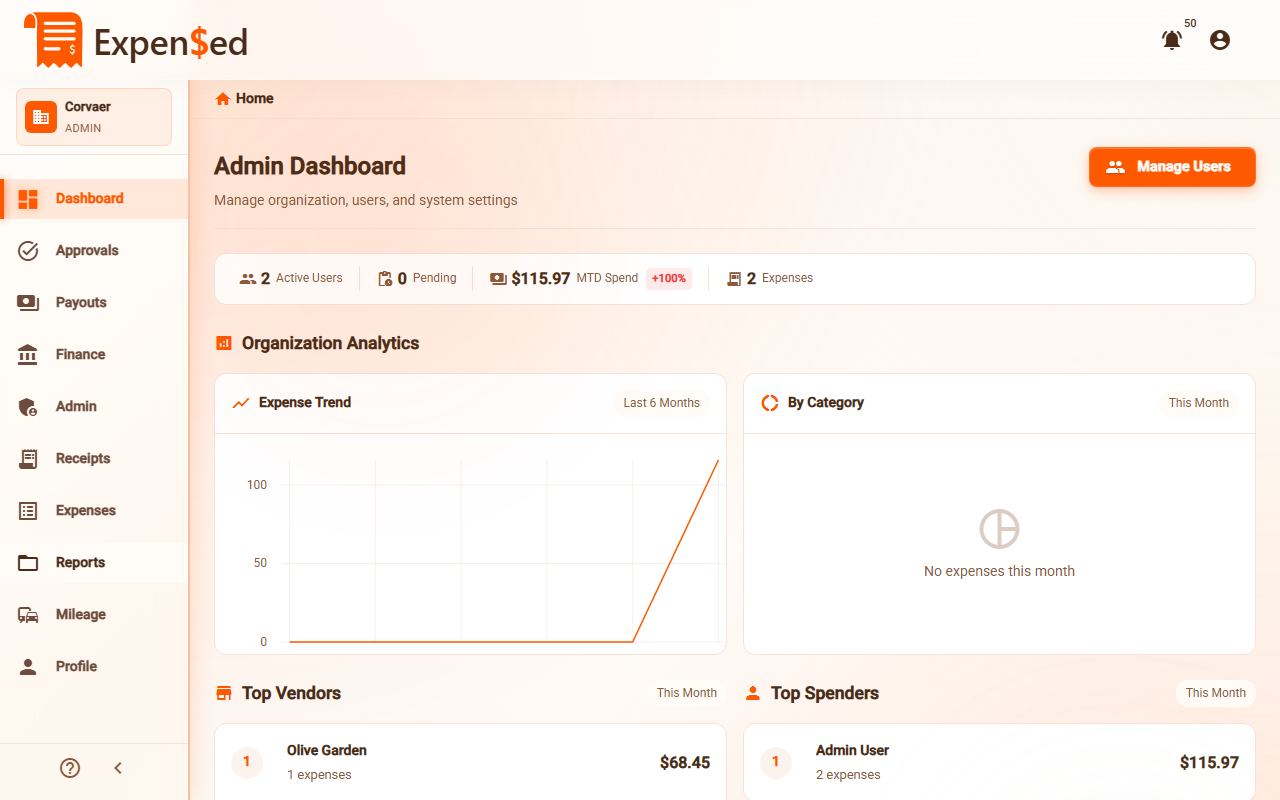Click the By Category This Month chip

point(1198,403)
